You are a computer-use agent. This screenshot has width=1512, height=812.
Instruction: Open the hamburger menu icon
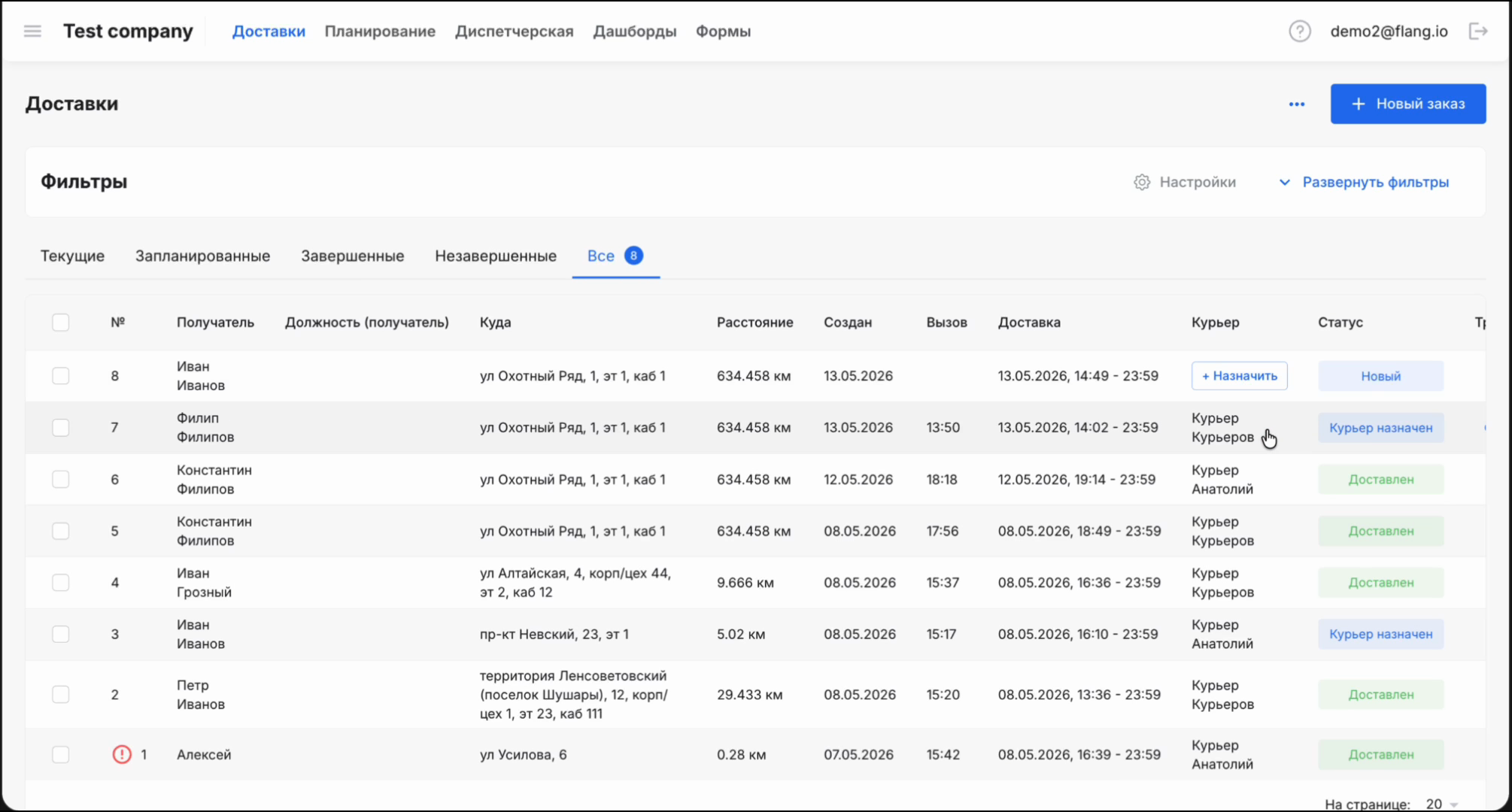(32, 31)
